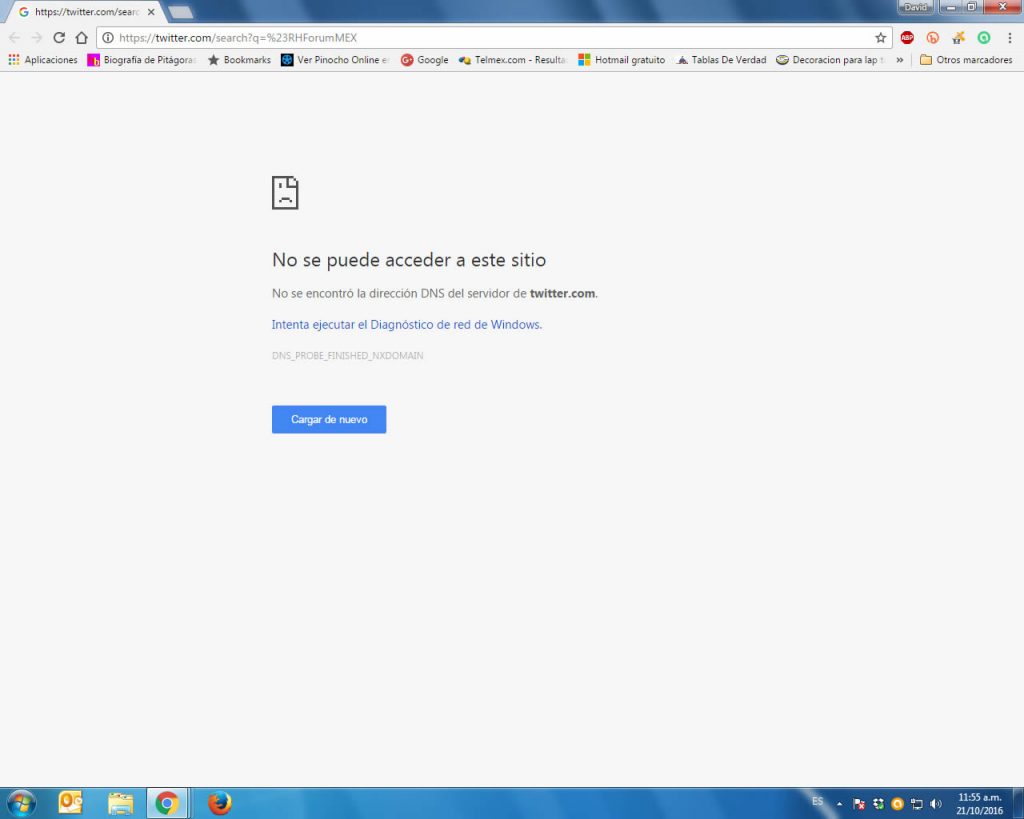Open the orange extension icon beside ABP

[x=933, y=38]
